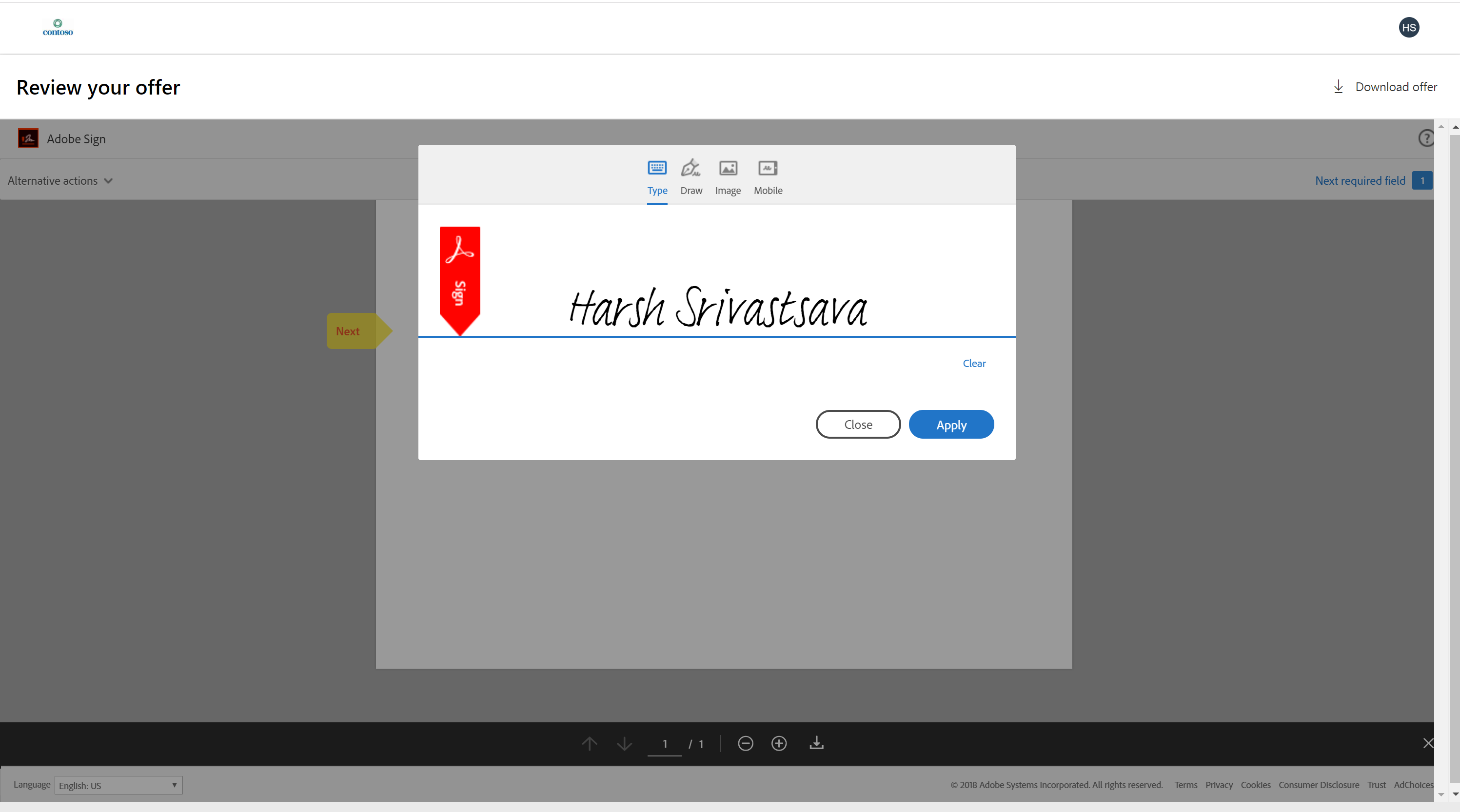Apply the typed signature

[x=950, y=424]
